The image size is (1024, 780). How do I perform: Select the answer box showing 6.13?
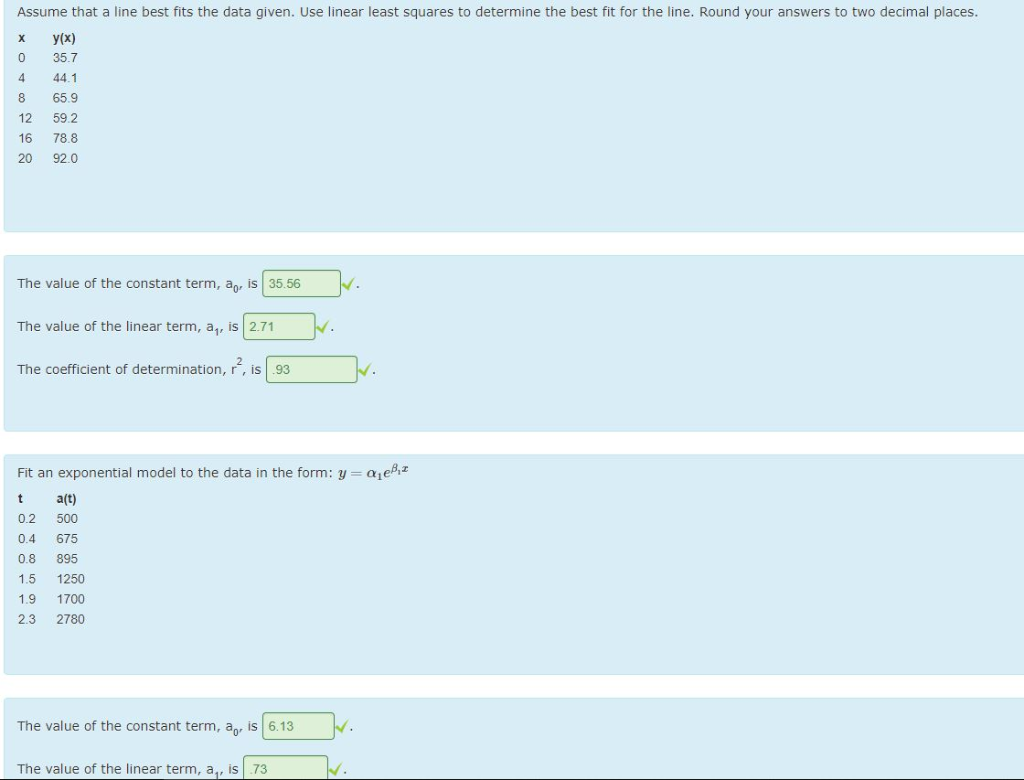point(296,726)
